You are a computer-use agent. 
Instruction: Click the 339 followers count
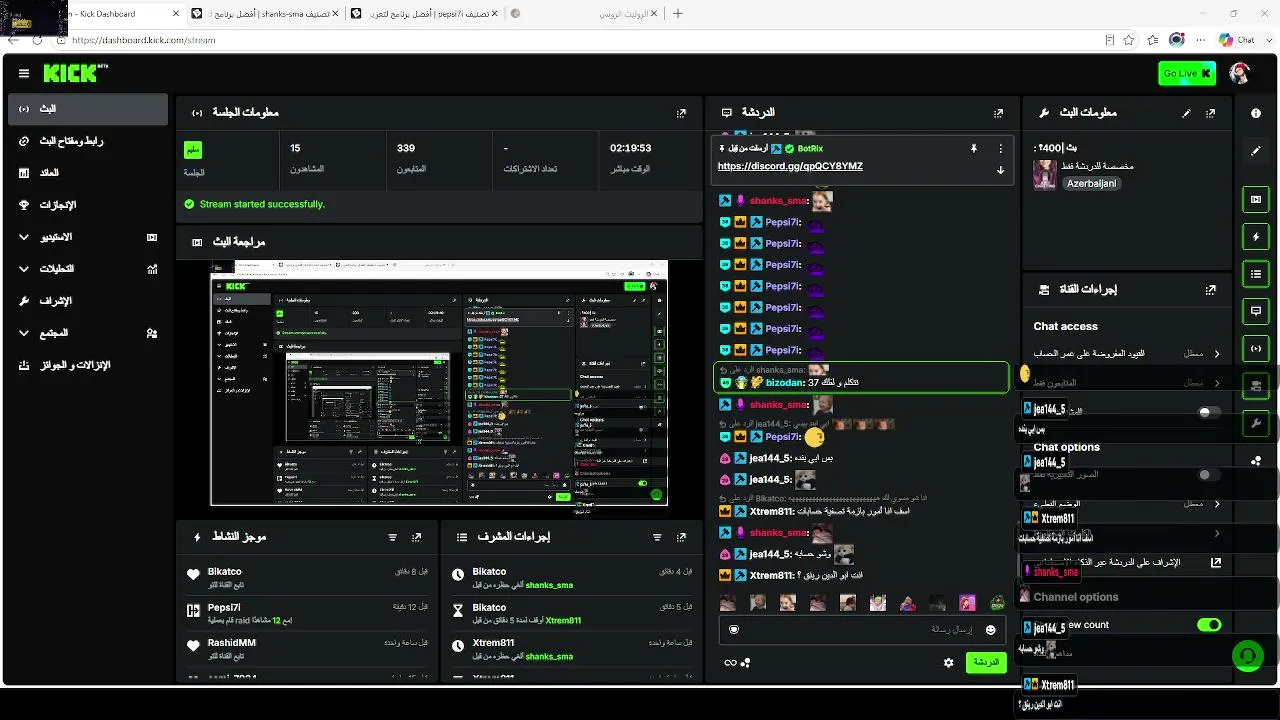pos(406,148)
